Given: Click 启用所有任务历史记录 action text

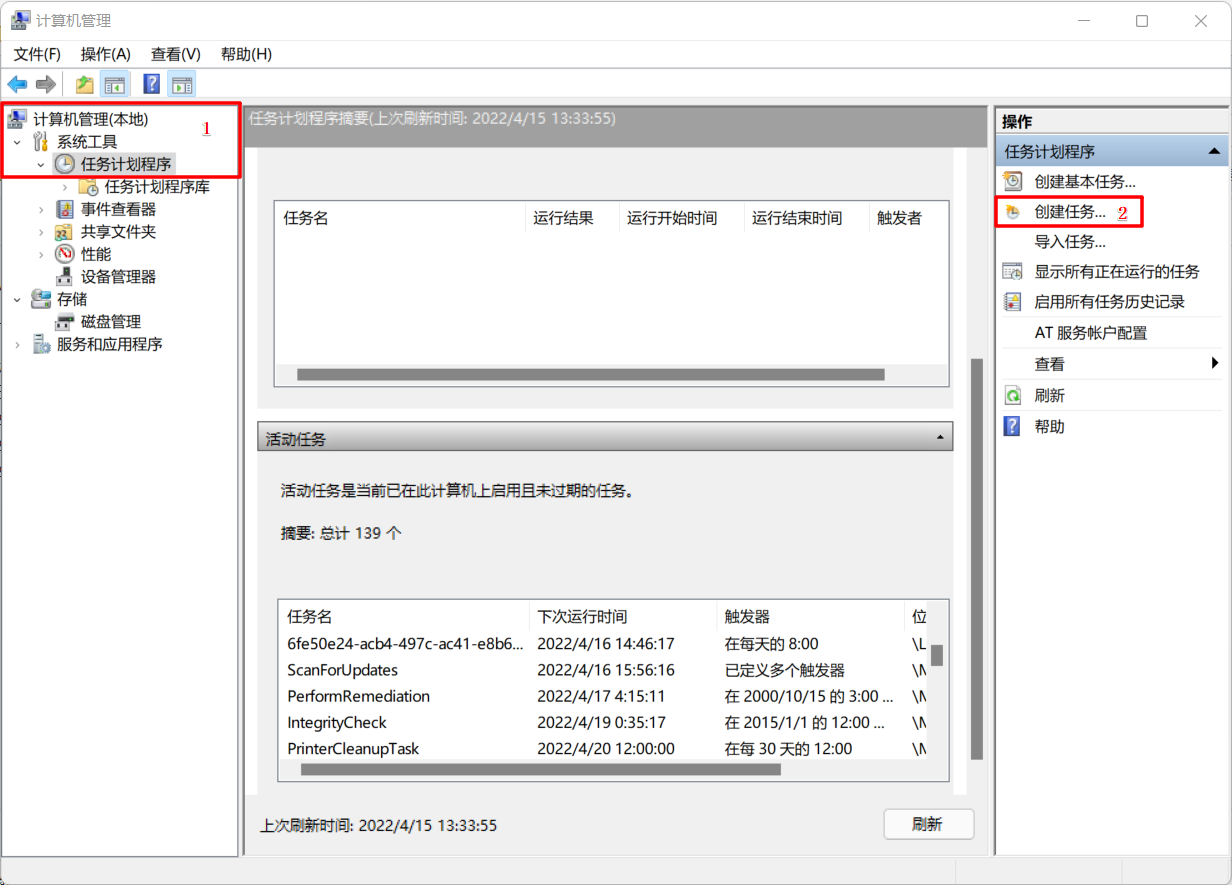Looking at the screenshot, I should click(1109, 302).
